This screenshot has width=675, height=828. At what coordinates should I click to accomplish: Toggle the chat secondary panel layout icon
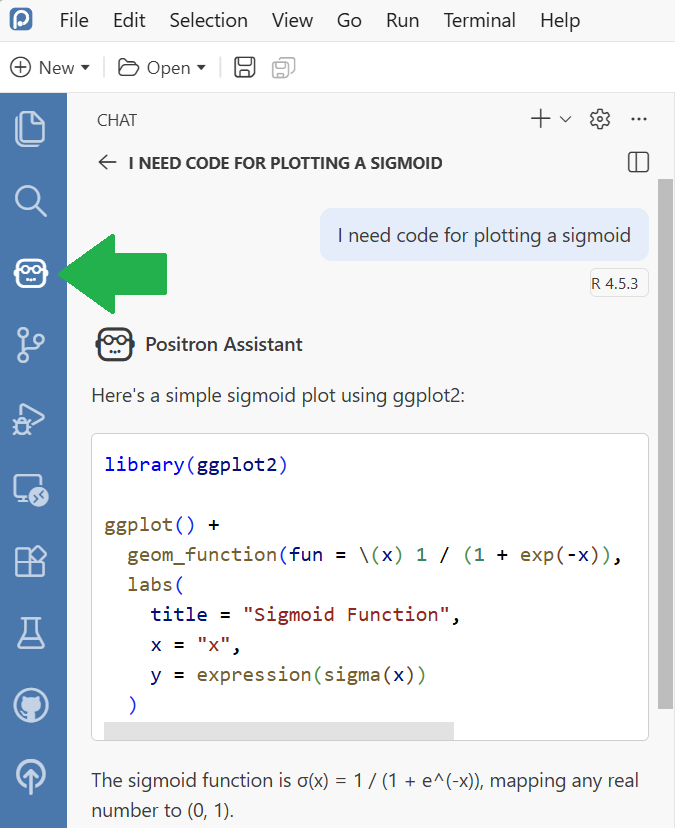pos(638,162)
